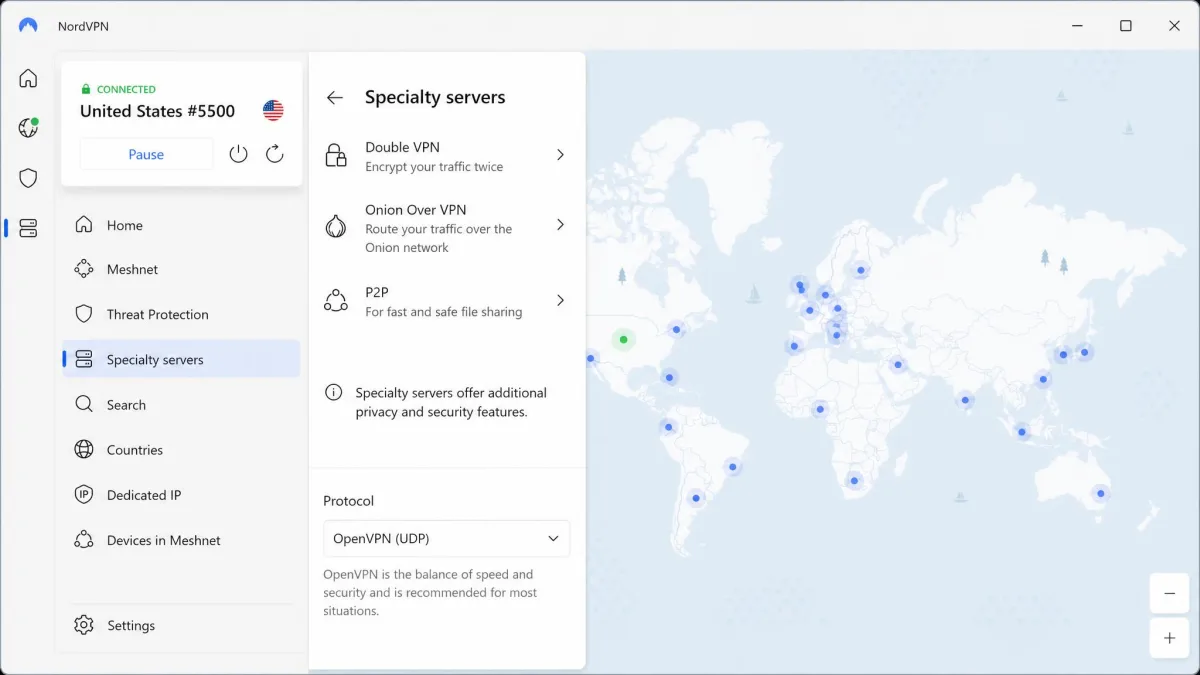Click the Onion Over VPN title text
Screen dimensions: 1200x675
tap(416, 210)
